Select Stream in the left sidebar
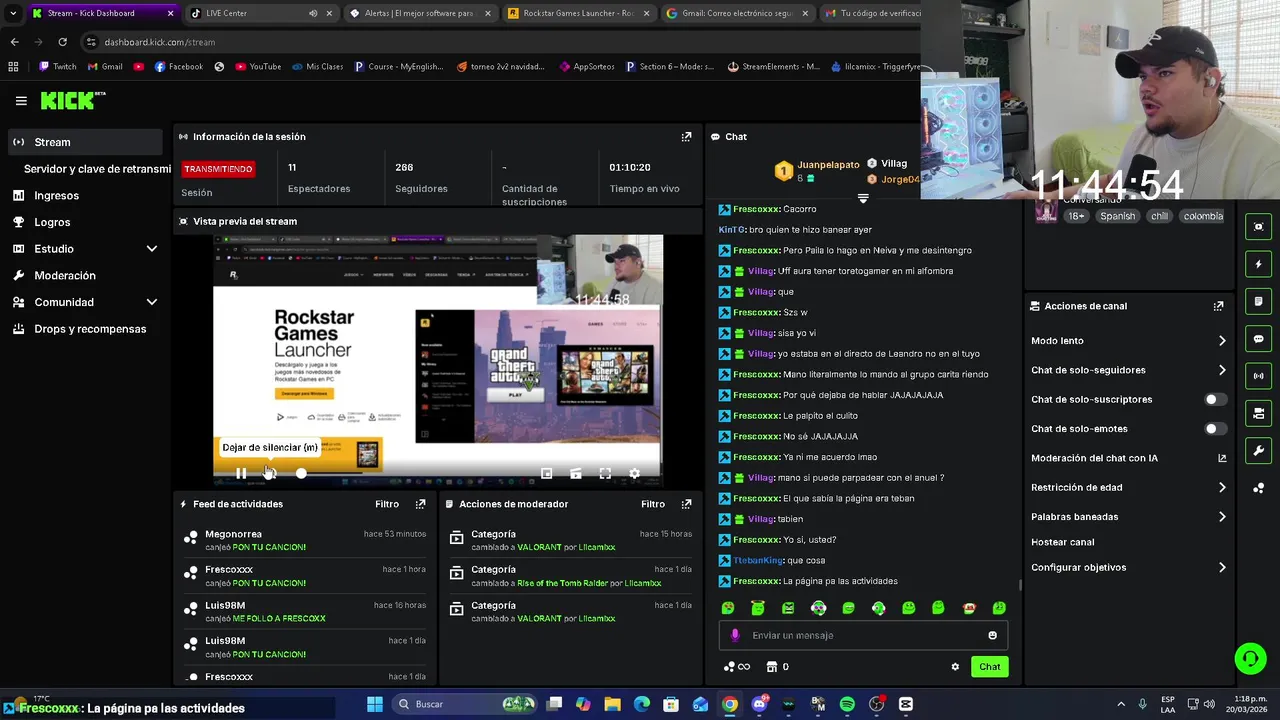The height and width of the screenshot is (720, 1280). pyautogui.click(x=85, y=142)
